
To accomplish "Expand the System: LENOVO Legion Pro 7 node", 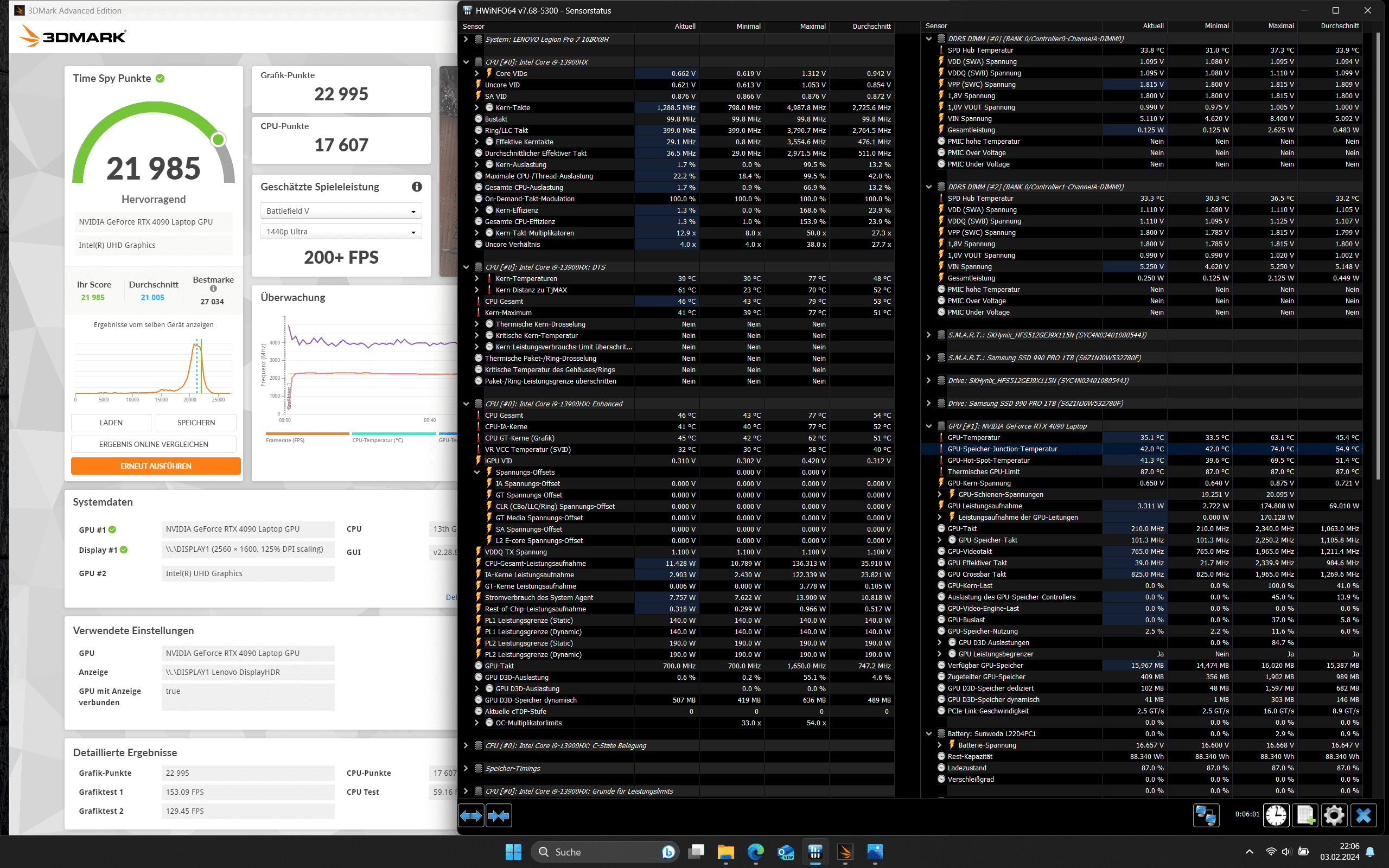I will 466,39.
